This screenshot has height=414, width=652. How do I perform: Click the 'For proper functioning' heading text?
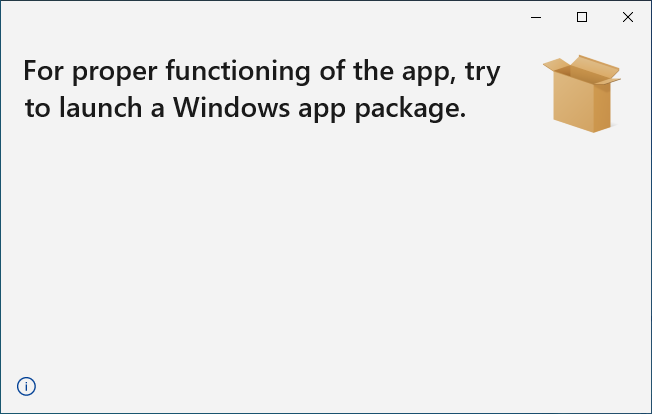coord(262,89)
